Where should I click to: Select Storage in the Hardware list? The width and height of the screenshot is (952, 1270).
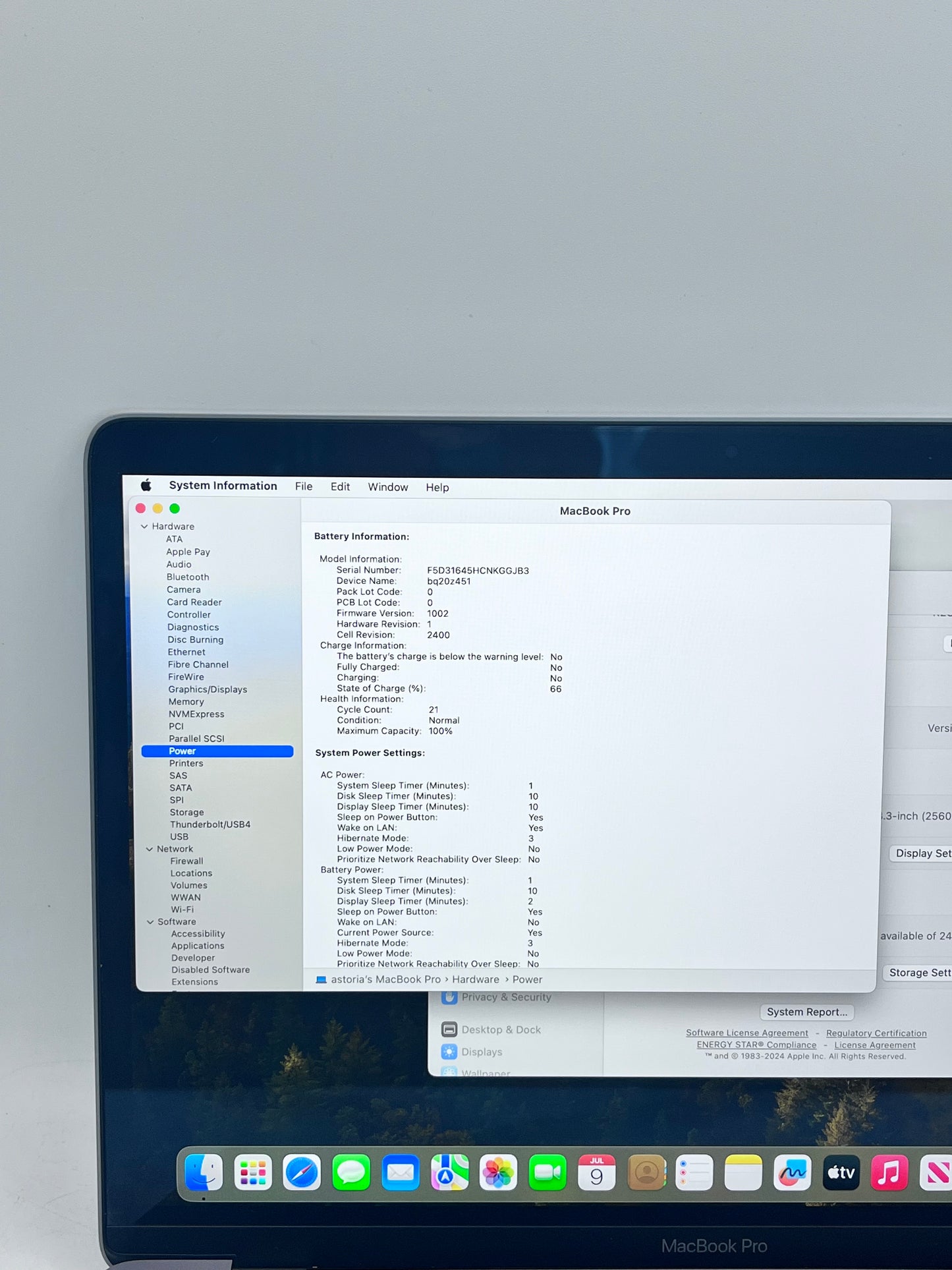(187, 813)
